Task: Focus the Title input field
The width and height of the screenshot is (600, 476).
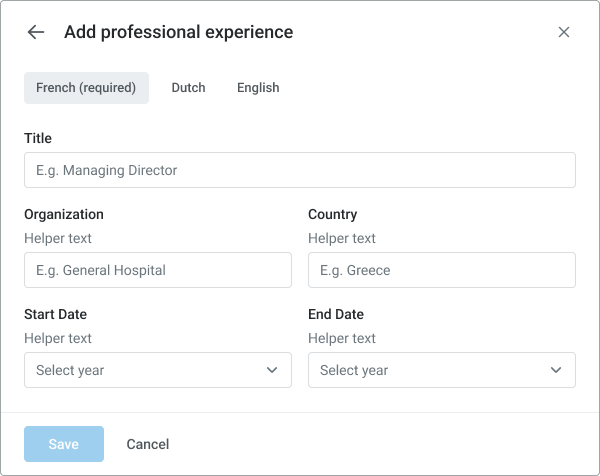Action: (x=300, y=170)
